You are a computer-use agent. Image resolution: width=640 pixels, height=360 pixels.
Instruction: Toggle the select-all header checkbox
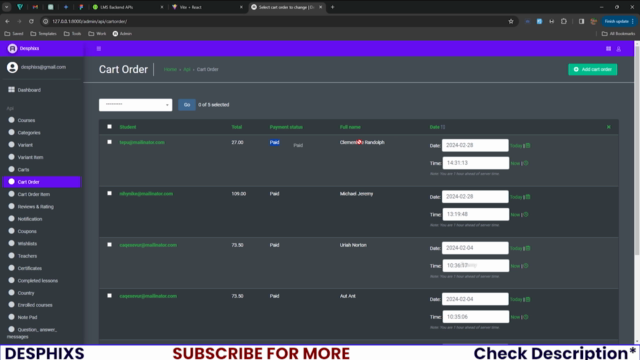[x=109, y=127]
